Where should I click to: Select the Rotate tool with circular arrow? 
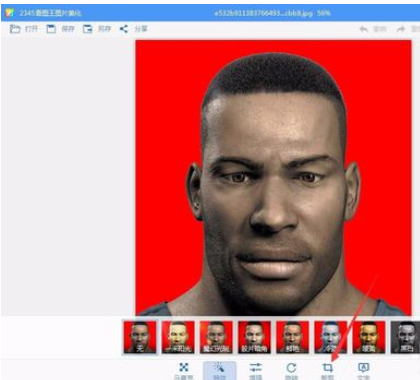(291, 368)
